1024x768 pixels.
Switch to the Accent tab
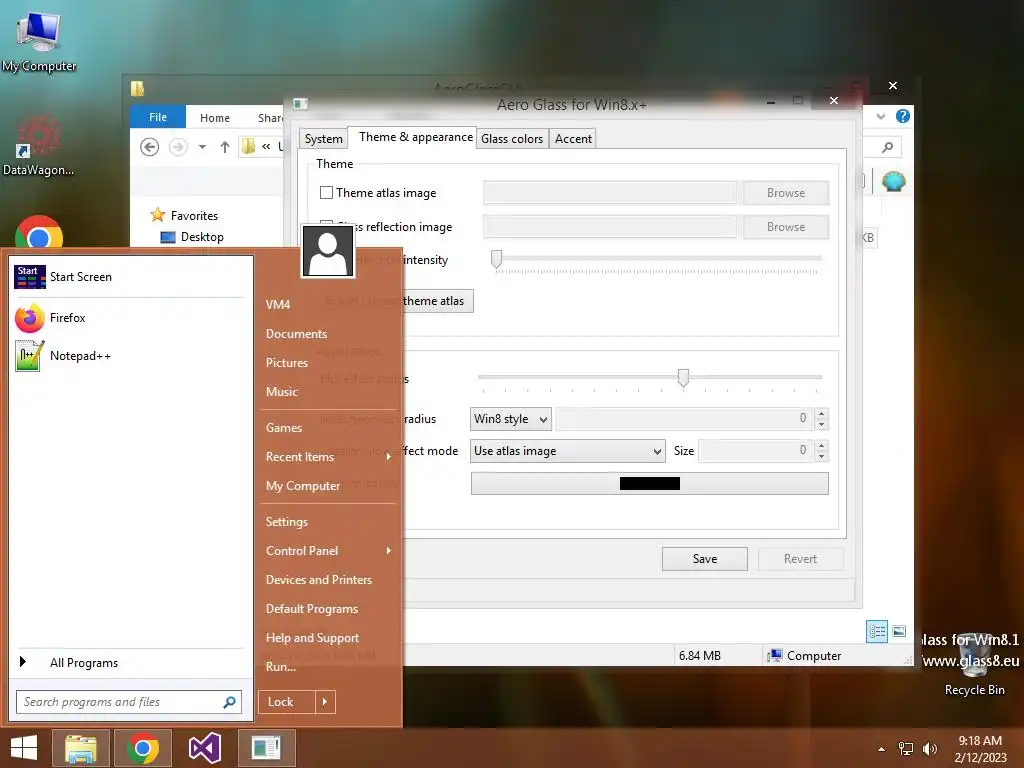click(x=573, y=138)
